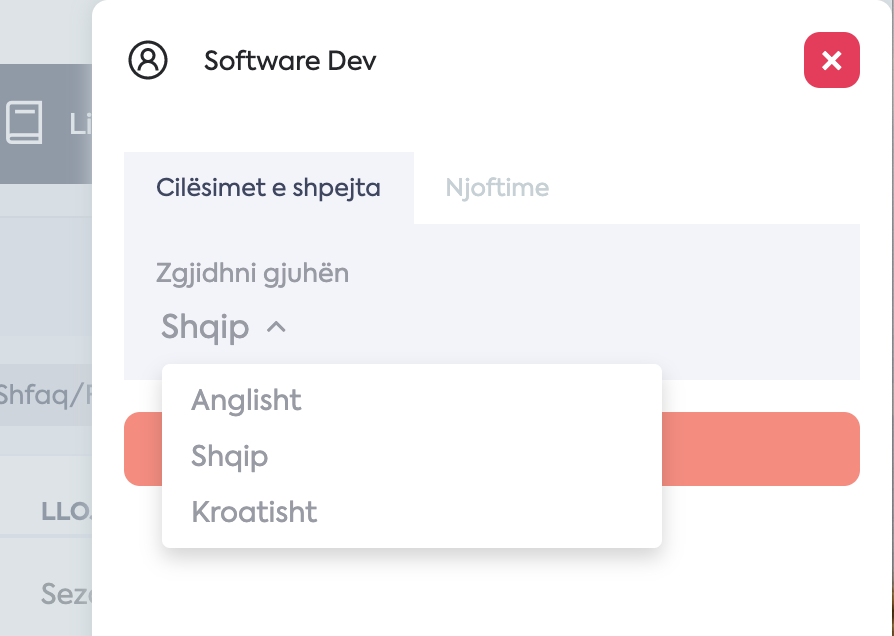
Task: Click the Li label beside the book icon
Action: [80, 124]
